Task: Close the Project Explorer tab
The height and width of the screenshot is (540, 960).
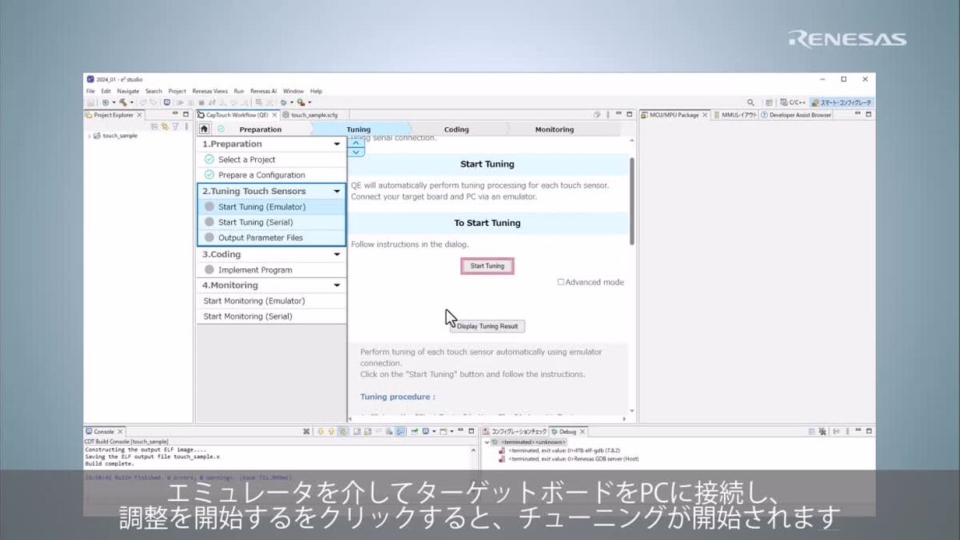Action: pyautogui.click(x=140, y=114)
